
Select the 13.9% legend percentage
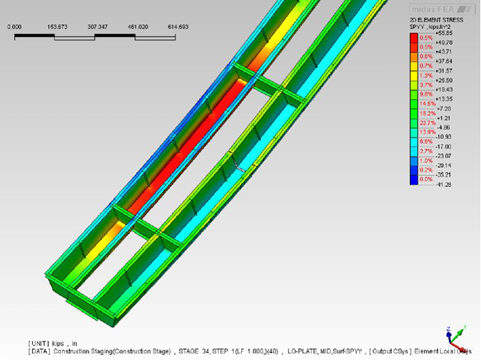[427, 132]
